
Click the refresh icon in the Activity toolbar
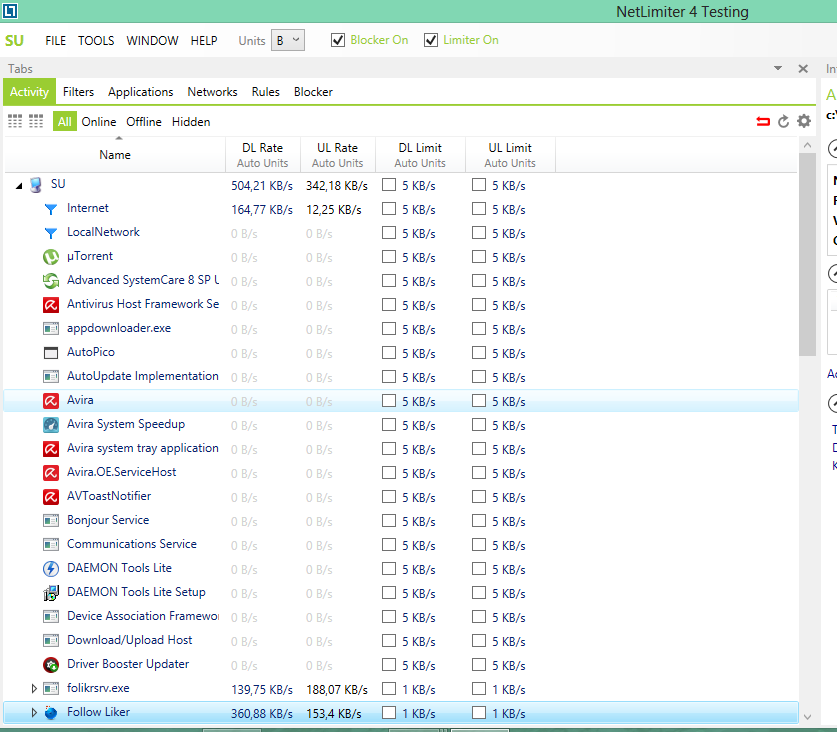click(783, 122)
